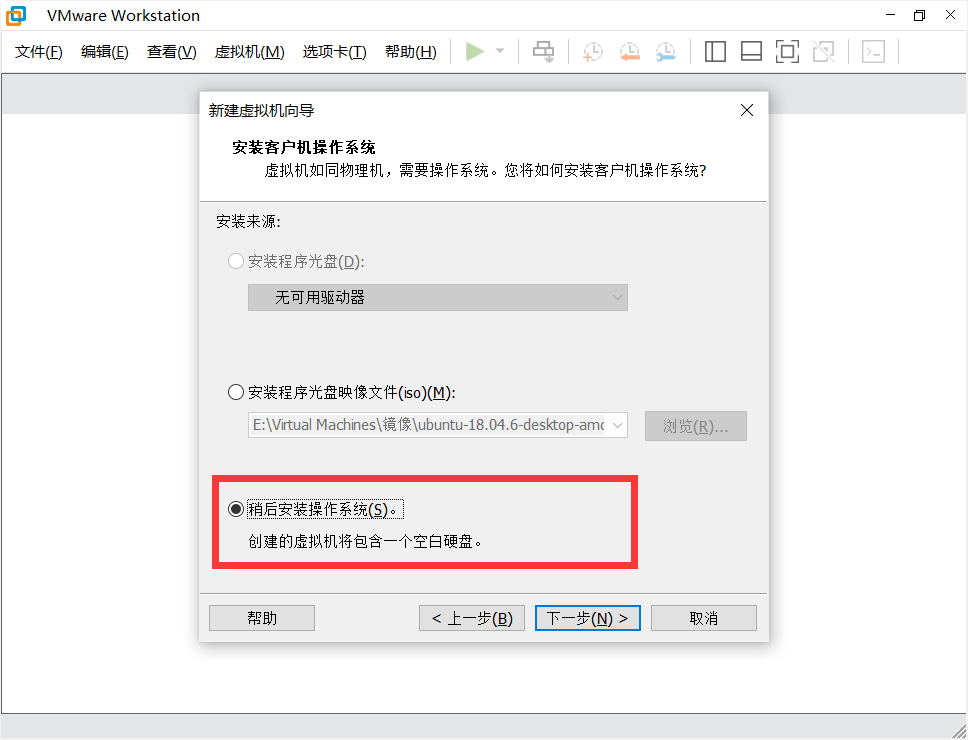Expand the ISO path combo box arrow
Viewport: 968px width, 740px height.
tap(617, 425)
